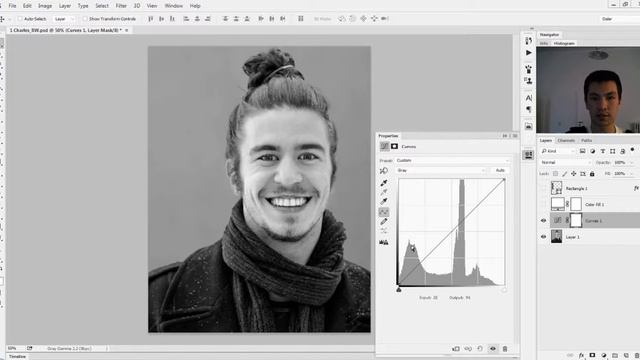The height and width of the screenshot is (360, 640).
Task: Open the History panel icon in the dock
Action: click(x=529, y=40)
